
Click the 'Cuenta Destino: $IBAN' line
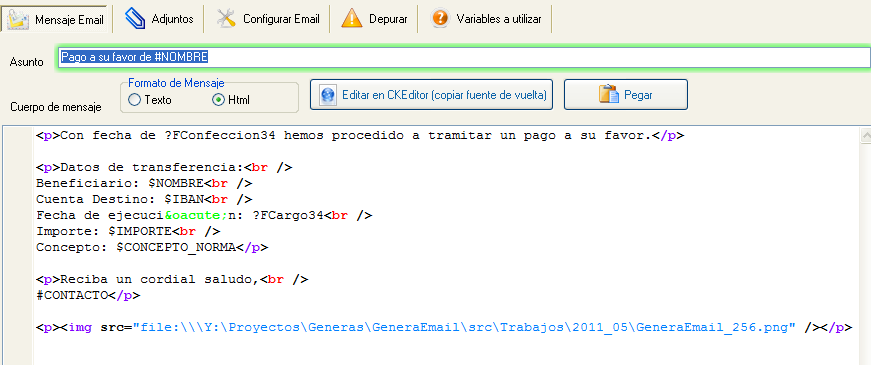pyautogui.click(x=144, y=199)
